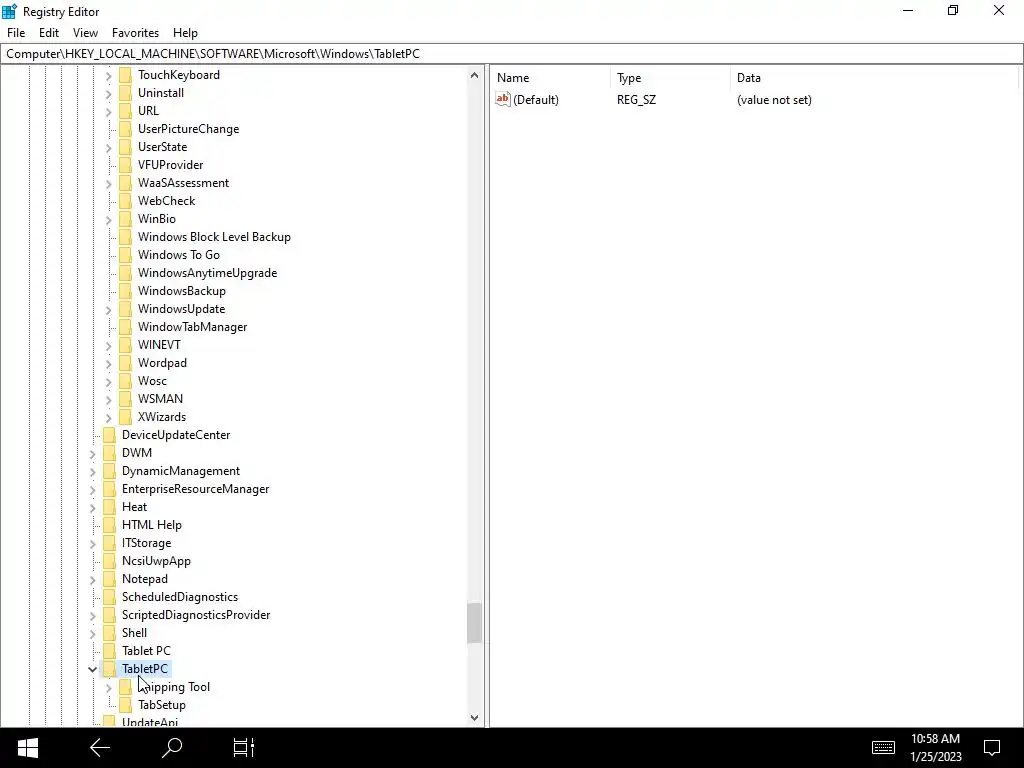Click the tree scrollbar up arrow
This screenshot has height=768, width=1024.
tap(474, 75)
